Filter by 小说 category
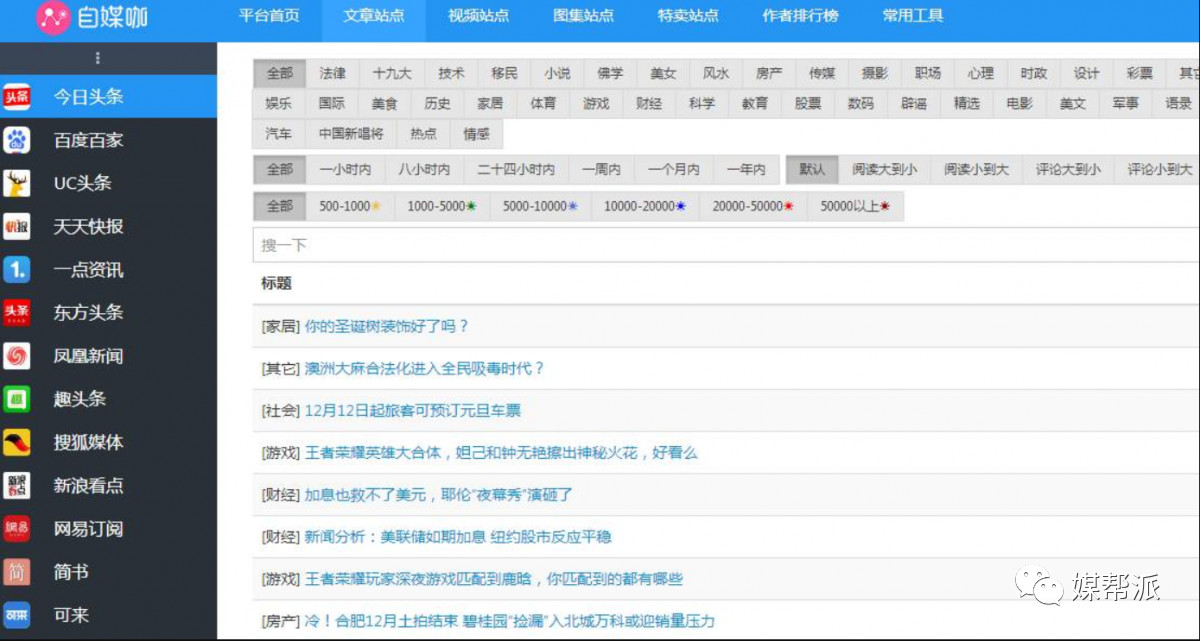 [557, 74]
